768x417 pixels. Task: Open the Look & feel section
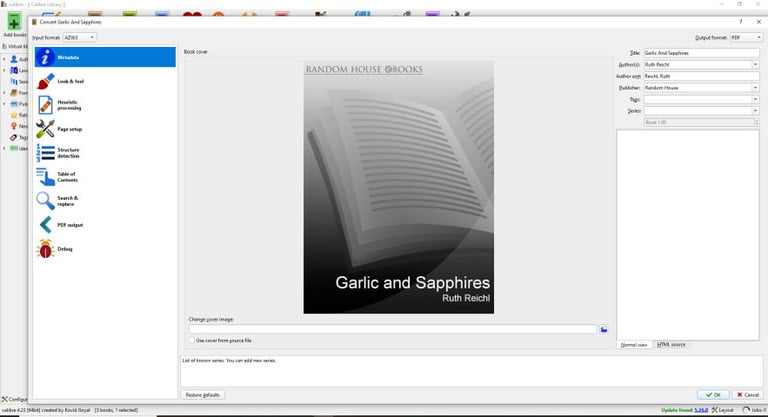70,79
